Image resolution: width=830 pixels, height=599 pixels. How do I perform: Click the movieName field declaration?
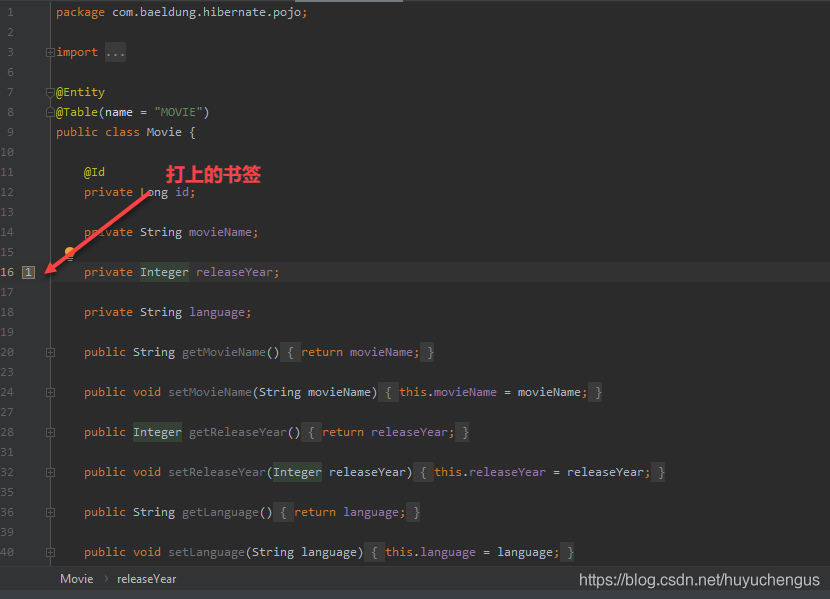220,232
